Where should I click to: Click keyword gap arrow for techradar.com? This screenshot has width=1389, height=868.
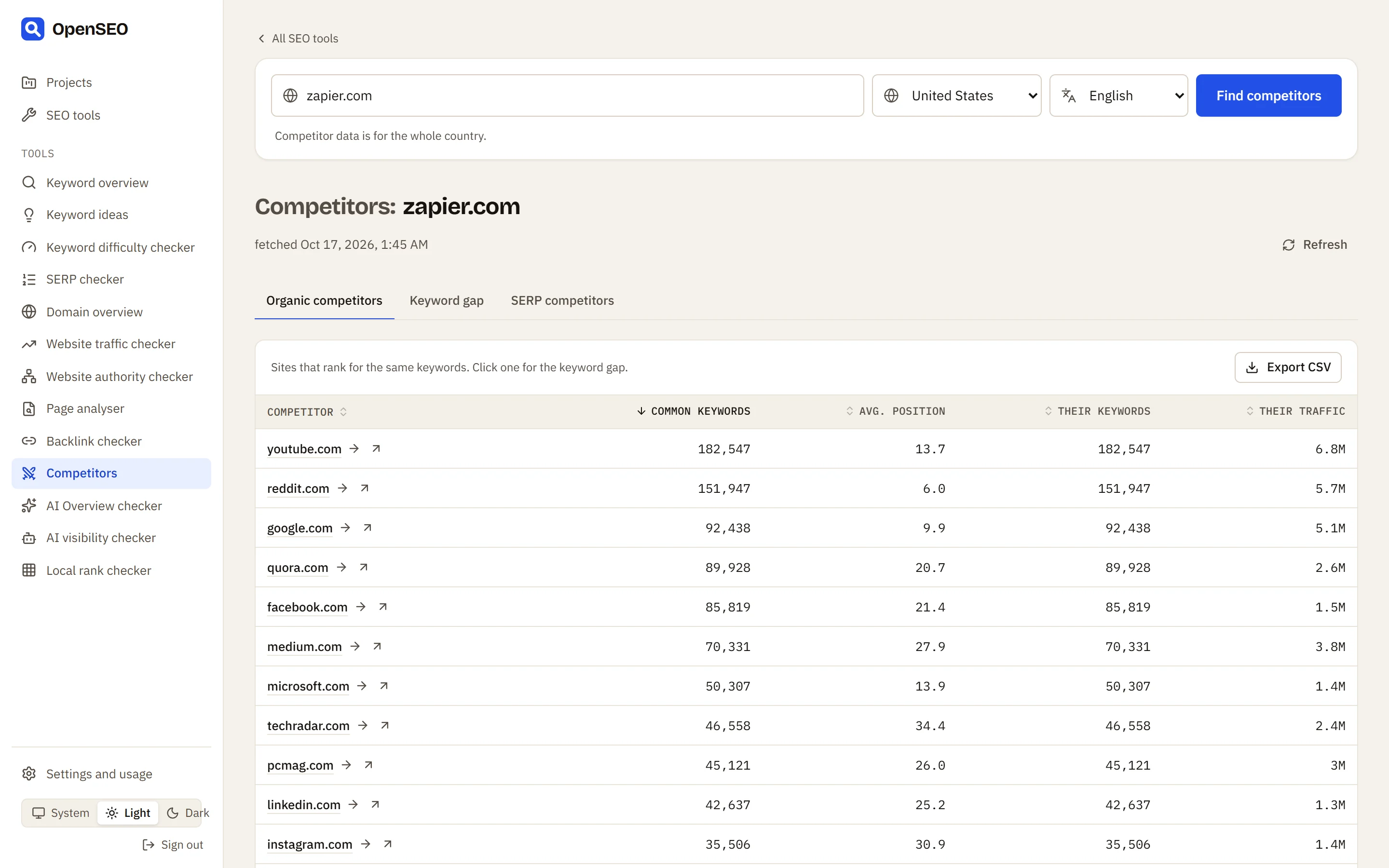coord(363,726)
